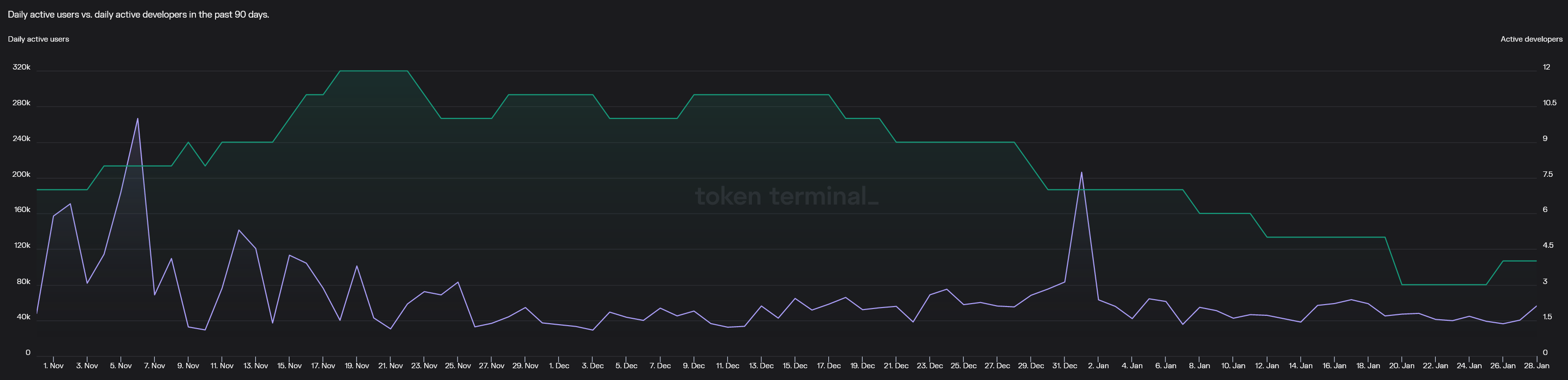This screenshot has height=380, width=1568.
Task: Select the "17. Dec" date label
Action: 828,366
